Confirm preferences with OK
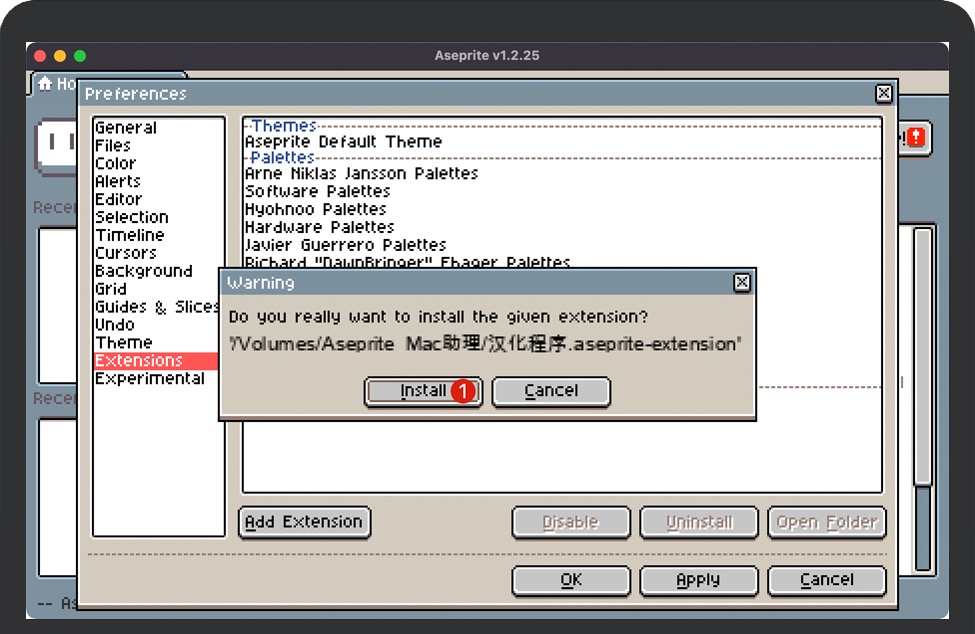 [x=571, y=581]
